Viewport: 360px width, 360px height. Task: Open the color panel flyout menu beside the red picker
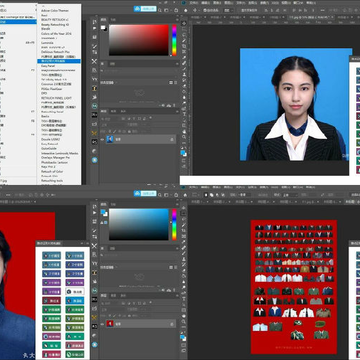coord(176,20)
